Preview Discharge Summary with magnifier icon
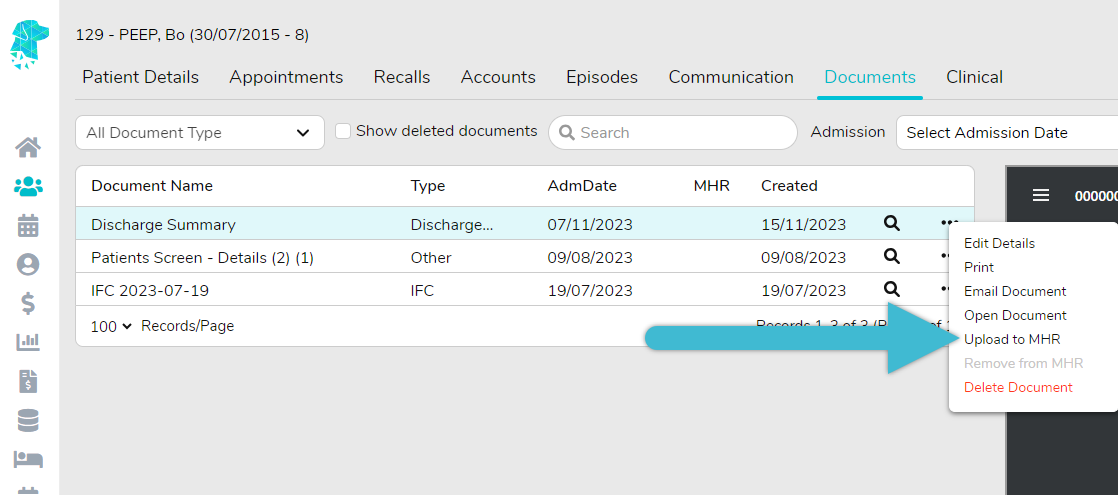Screen dimensions: 1118x495 pos(891,224)
